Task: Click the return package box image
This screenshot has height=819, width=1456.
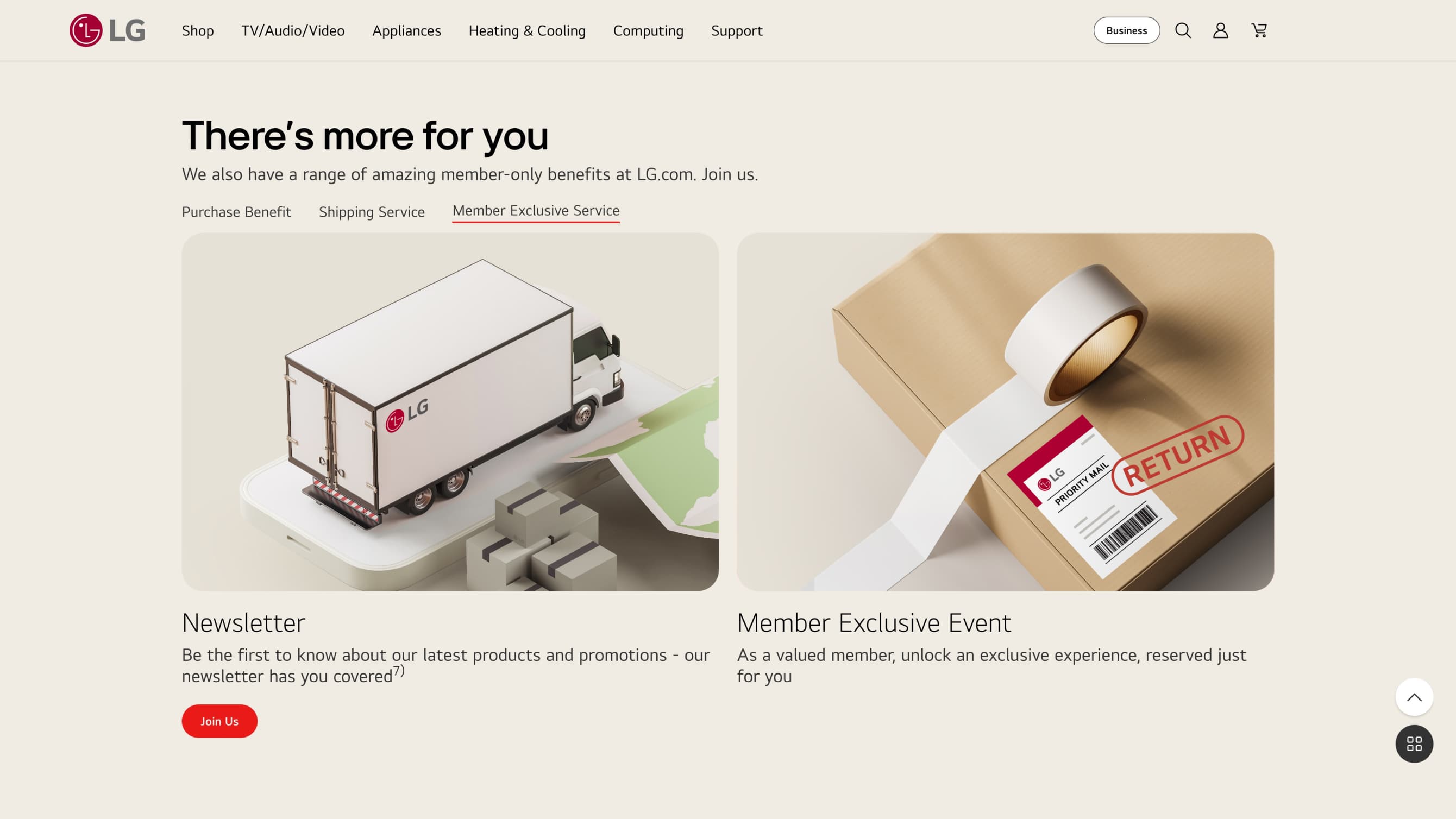Action: (1006, 412)
